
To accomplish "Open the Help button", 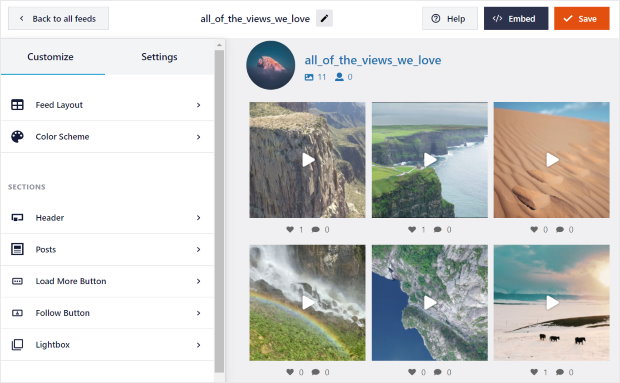I will pyautogui.click(x=450, y=19).
